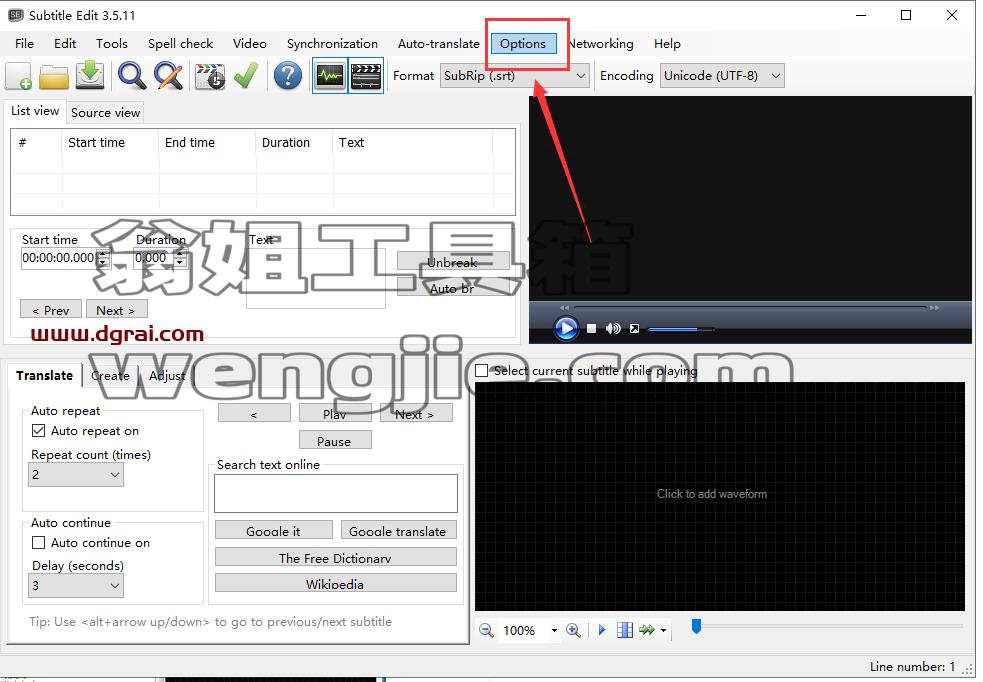Open Visual sync clapperboard clock icon

coord(210,76)
